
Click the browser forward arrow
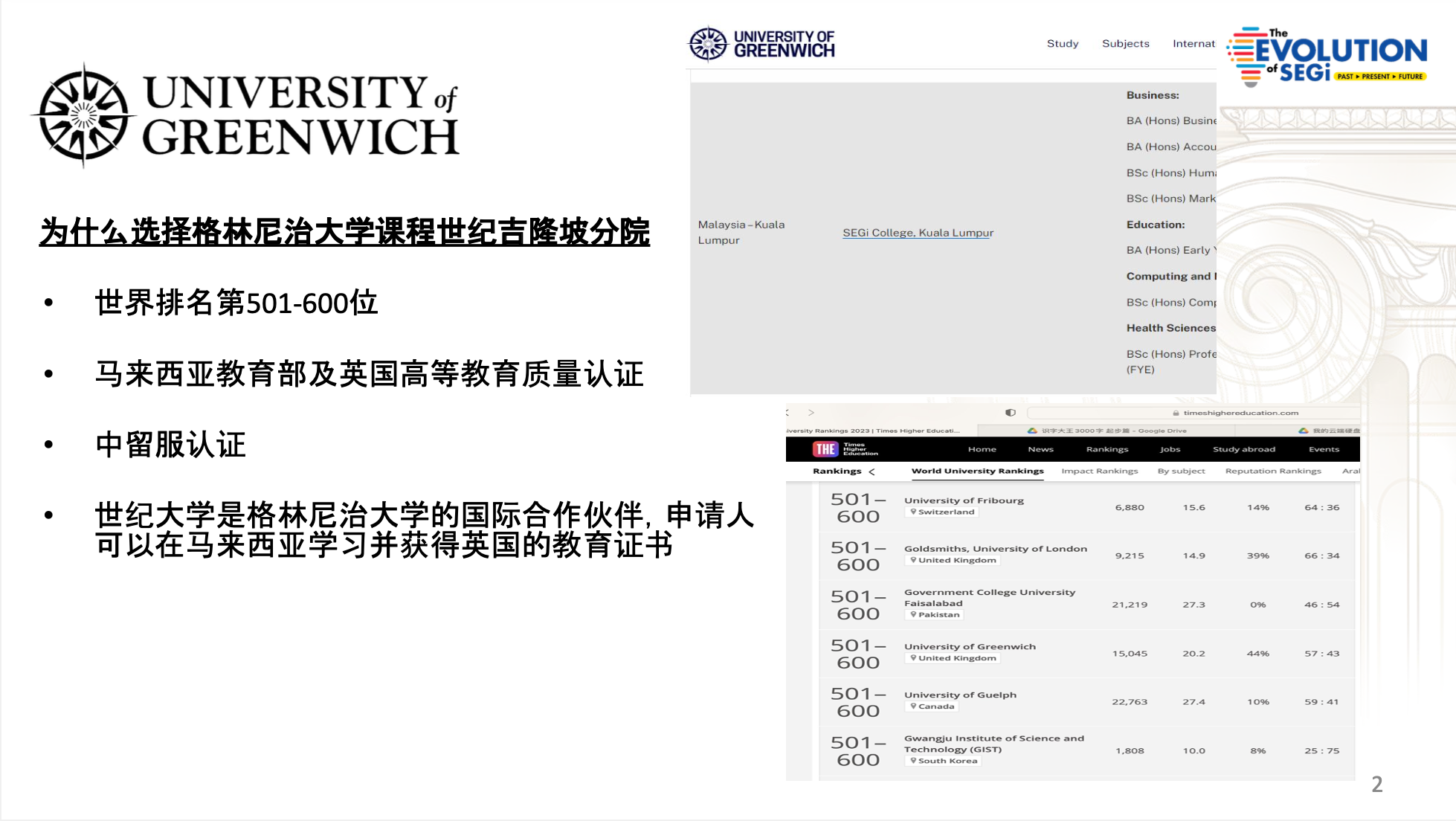pyautogui.click(x=811, y=412)
